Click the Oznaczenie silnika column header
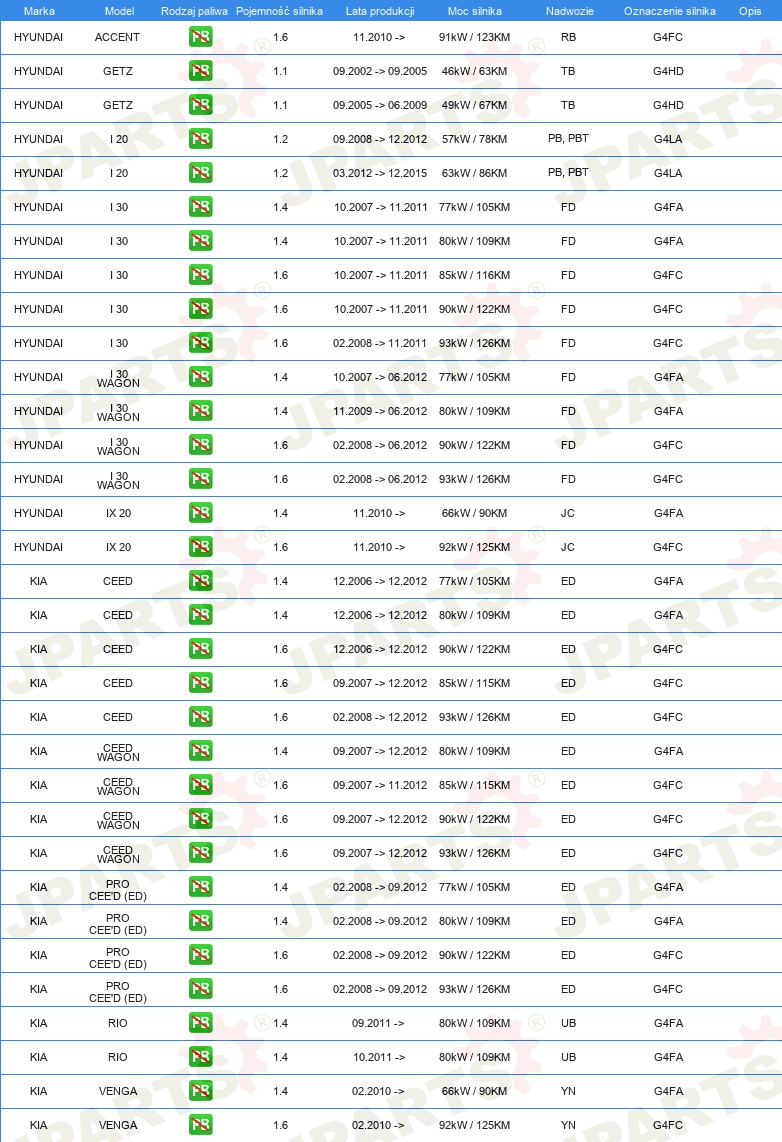 tap(670, 11)
